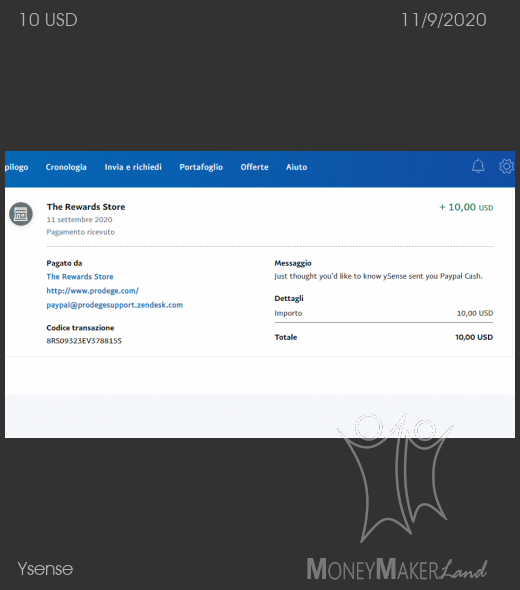The height and width of the screenshot is (590, 520).
Task: Follow The Rewards Store payer link
Action: [x=80, y=277]
